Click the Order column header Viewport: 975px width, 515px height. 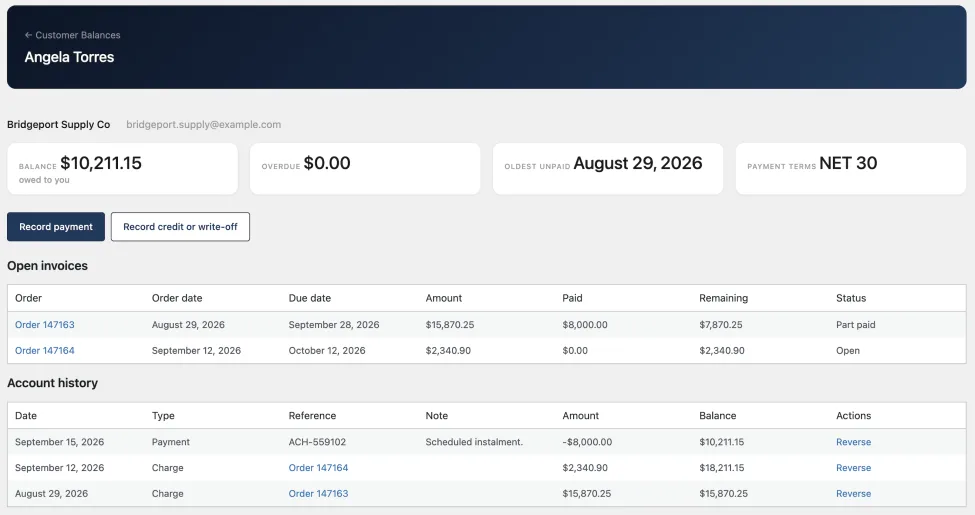(29, 298)
